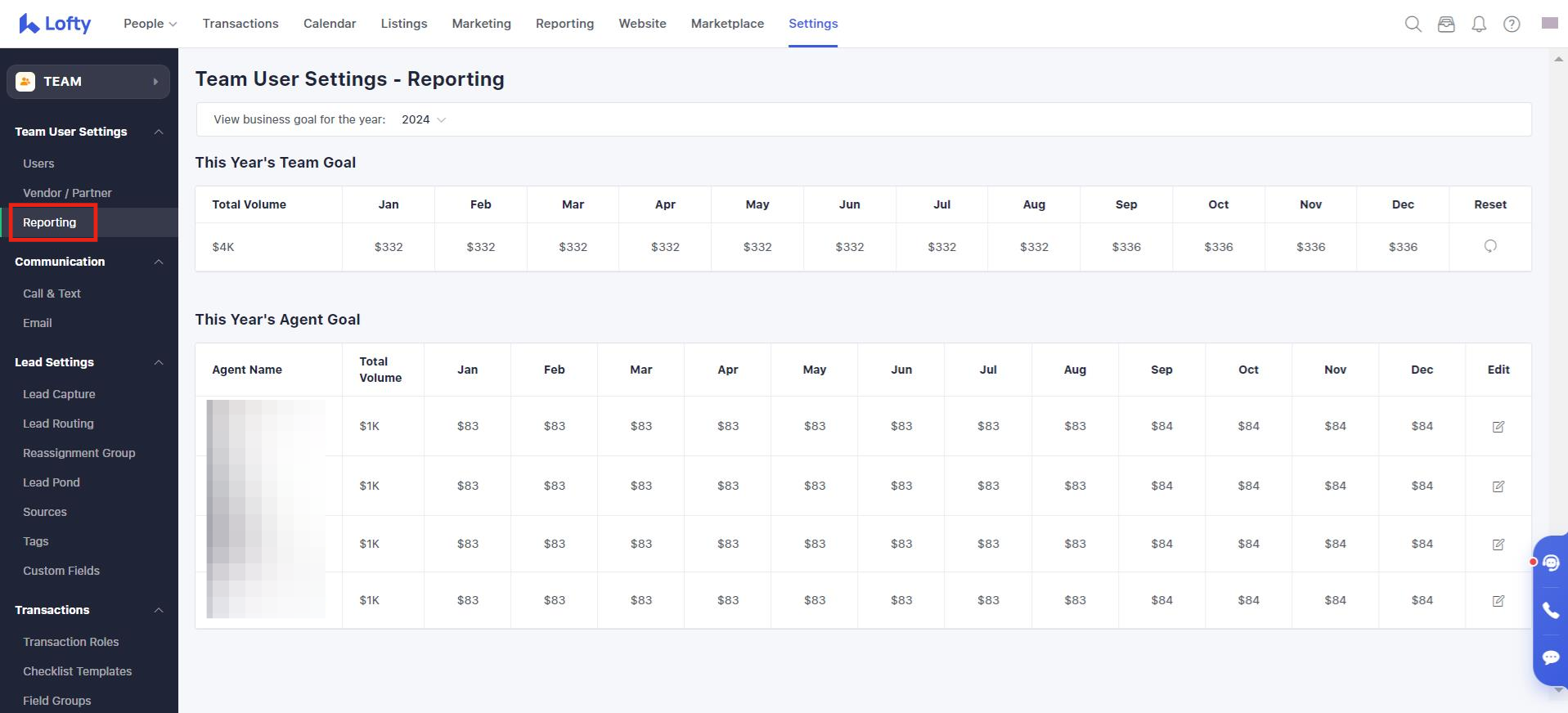Click the Lofty logo
Image resolution: width=1568 pixels, height=713 pixels.
click(55, 24)
